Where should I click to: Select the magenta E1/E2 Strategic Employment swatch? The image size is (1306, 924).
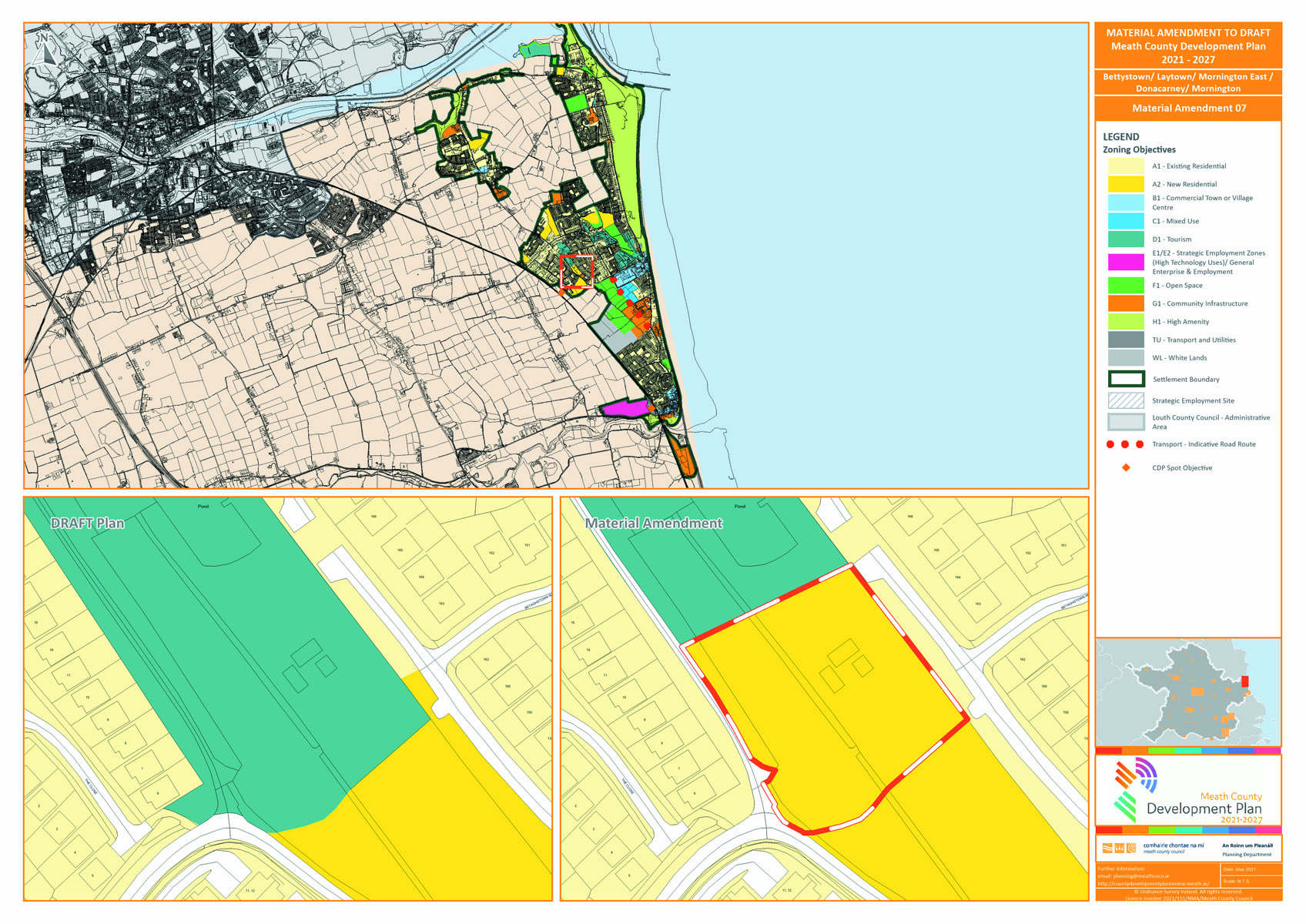(x=1126, y=263)
